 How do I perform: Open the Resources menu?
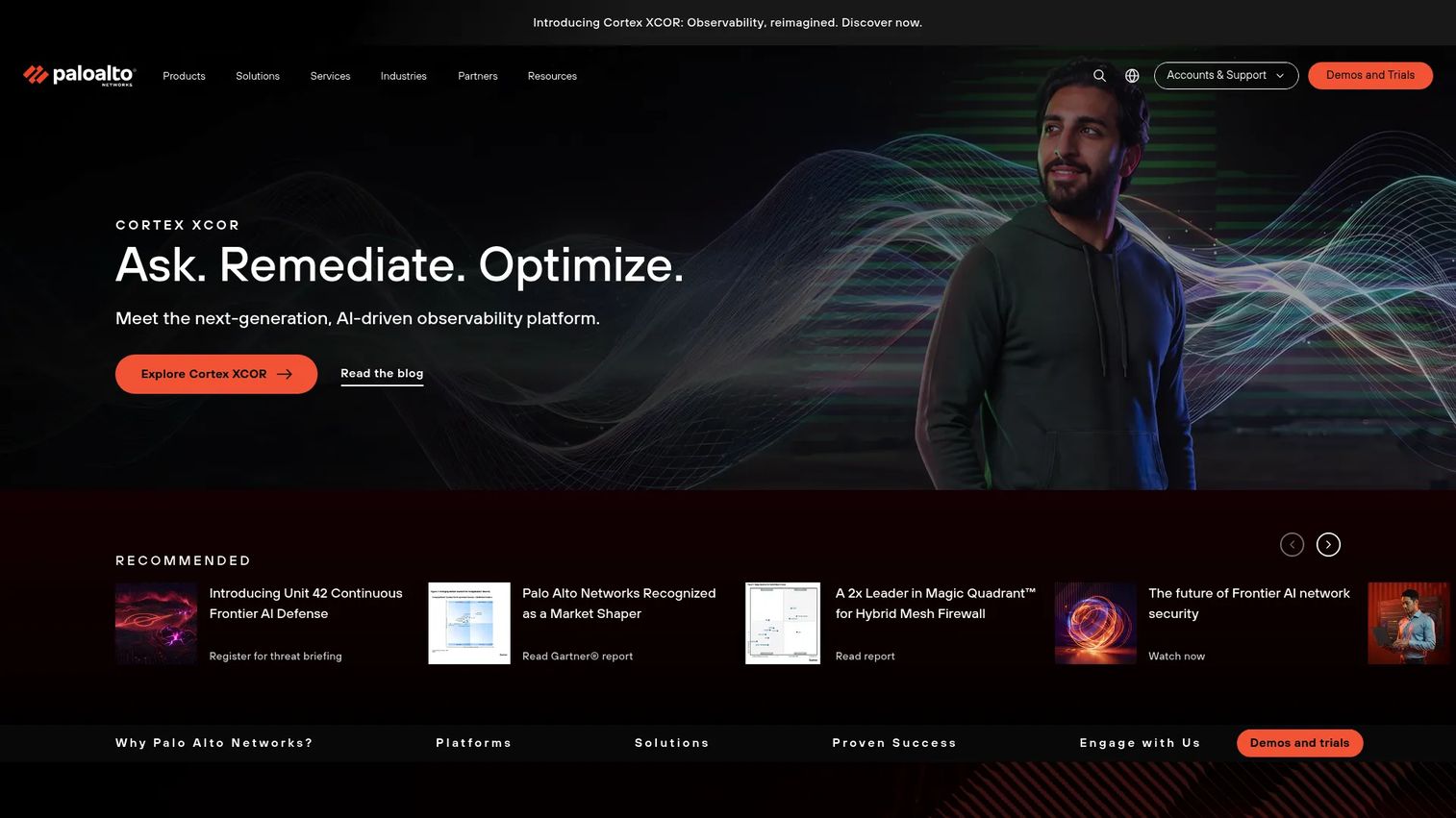(552, 76)
